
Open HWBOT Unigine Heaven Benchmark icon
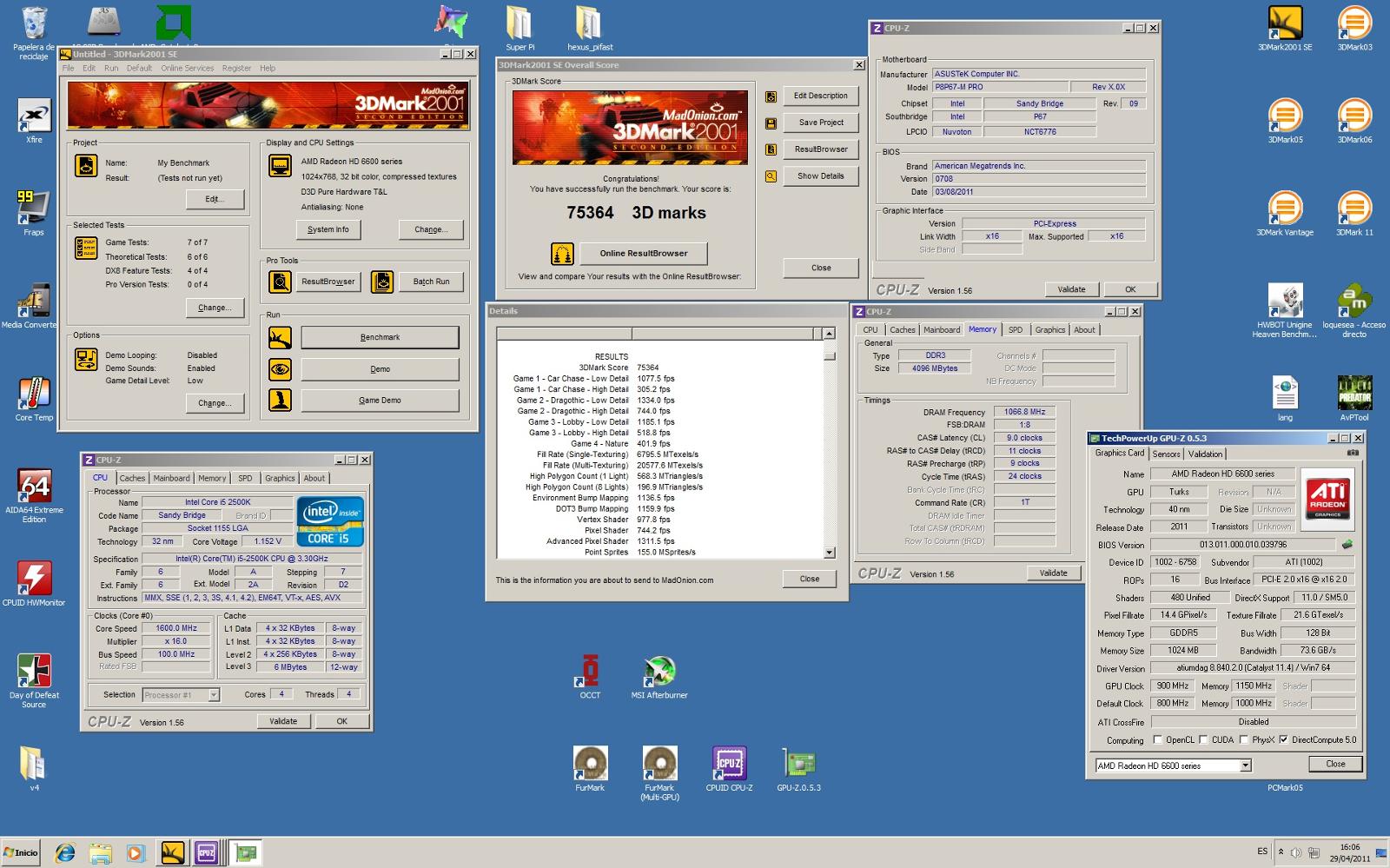(x=1285, y=310)
